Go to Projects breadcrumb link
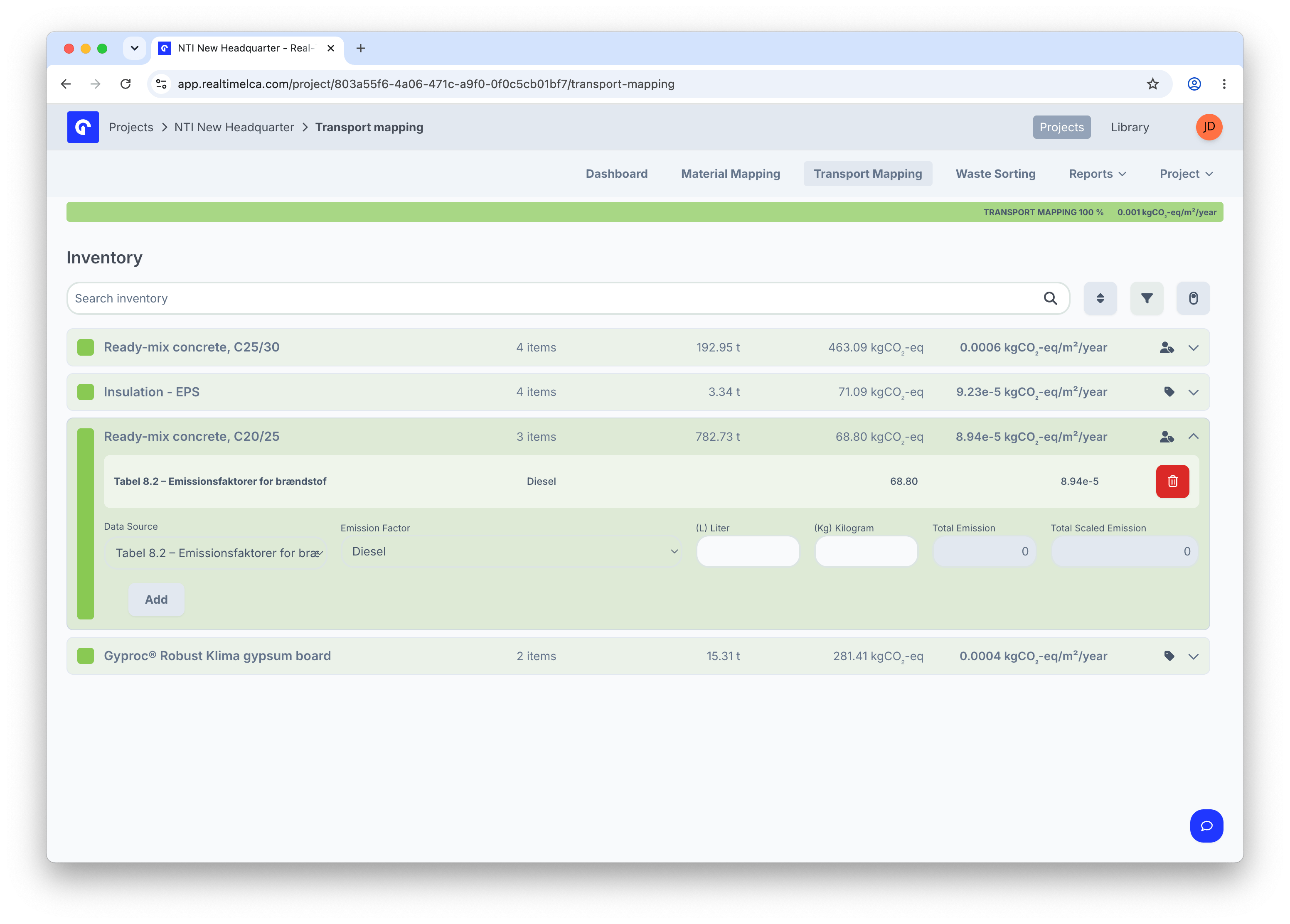The height and width of the screenshot is (924, 1290). [131, 127]
